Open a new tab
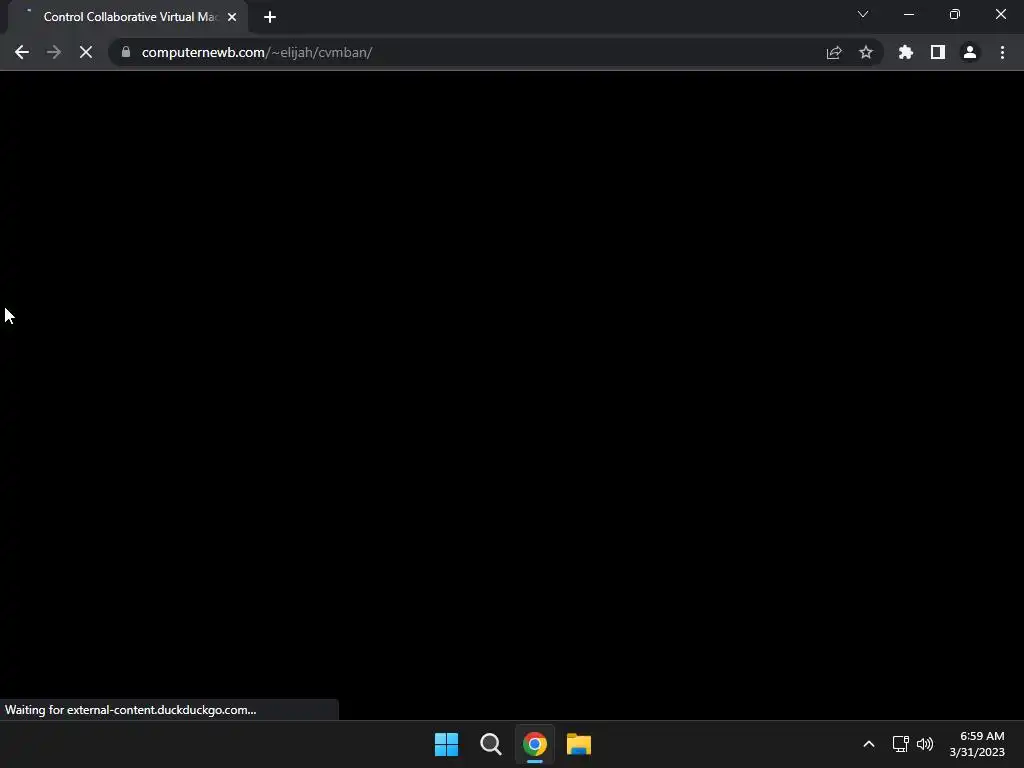Viewport: 1024px width, 768px height. pyautogui.click(x=270, y=17)
